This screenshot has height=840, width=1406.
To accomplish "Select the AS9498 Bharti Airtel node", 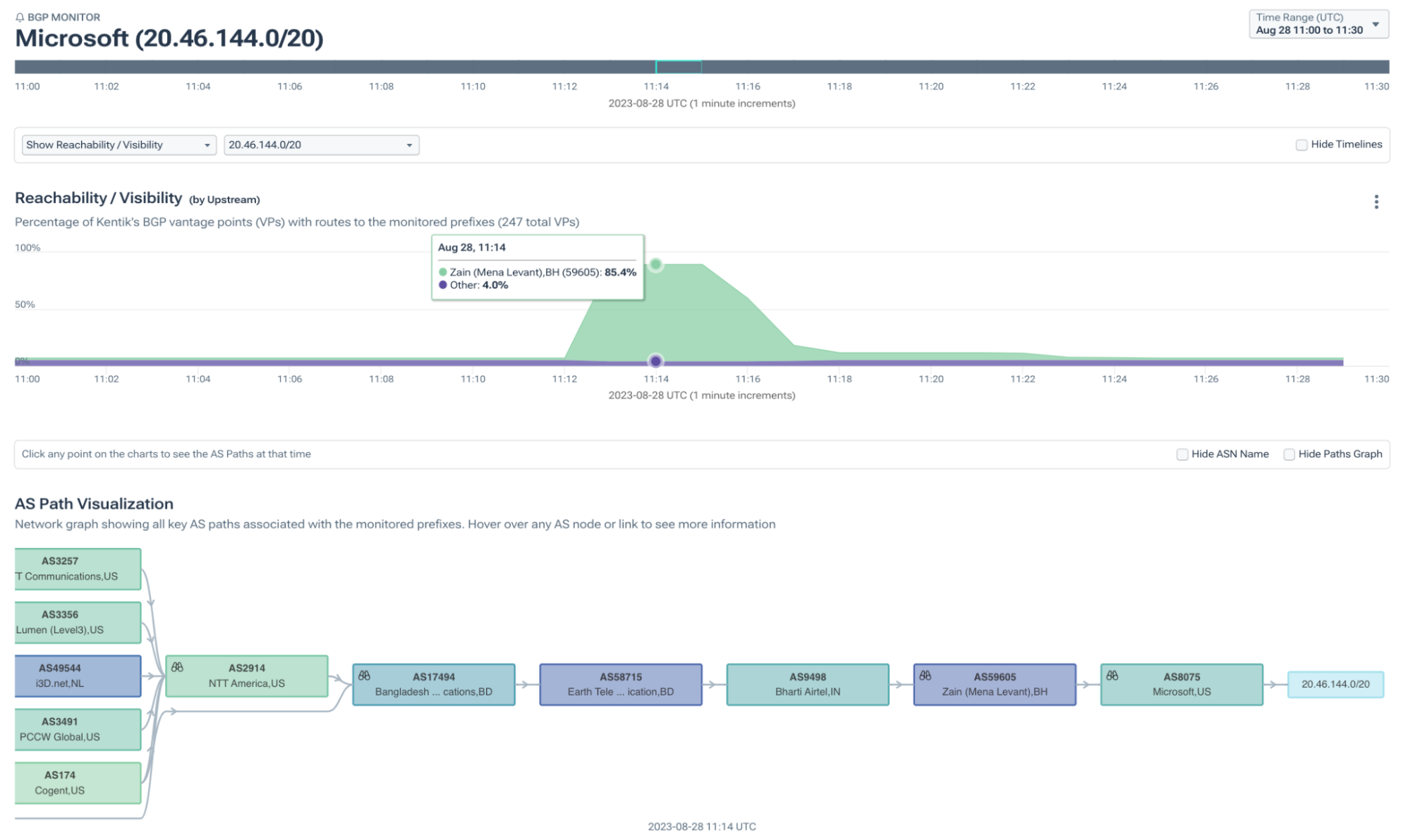I will [807, 684].
